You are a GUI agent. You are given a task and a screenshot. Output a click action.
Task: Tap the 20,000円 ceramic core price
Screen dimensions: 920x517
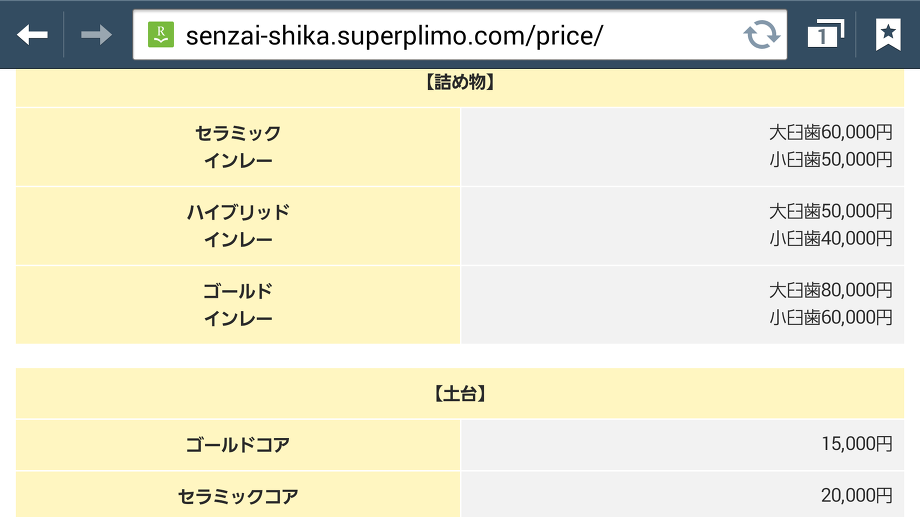pos(855,495)
